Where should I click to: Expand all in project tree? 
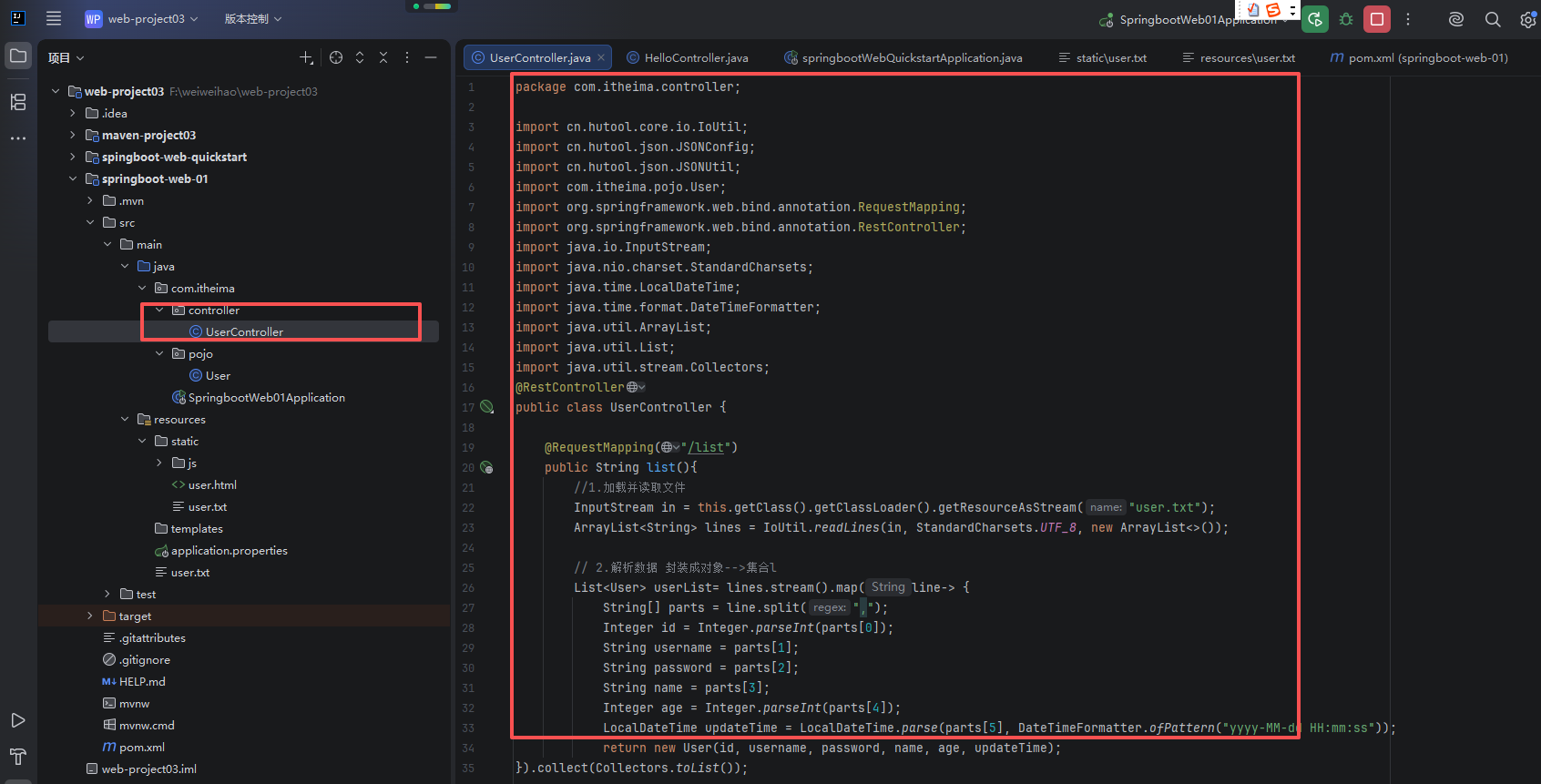tap(360, 57)
